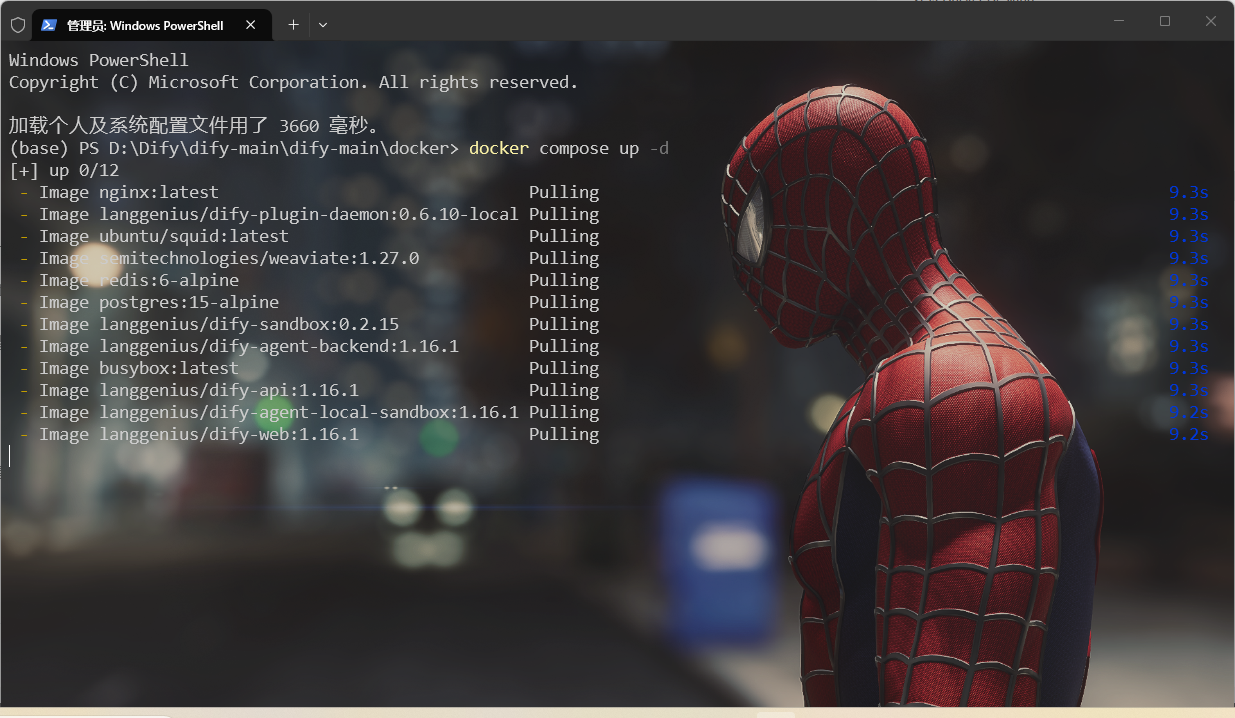
Task: Select the langgenius/dify-sandbox:0.2.15 line
Action: pyautogui.click(x=614, y=324)
